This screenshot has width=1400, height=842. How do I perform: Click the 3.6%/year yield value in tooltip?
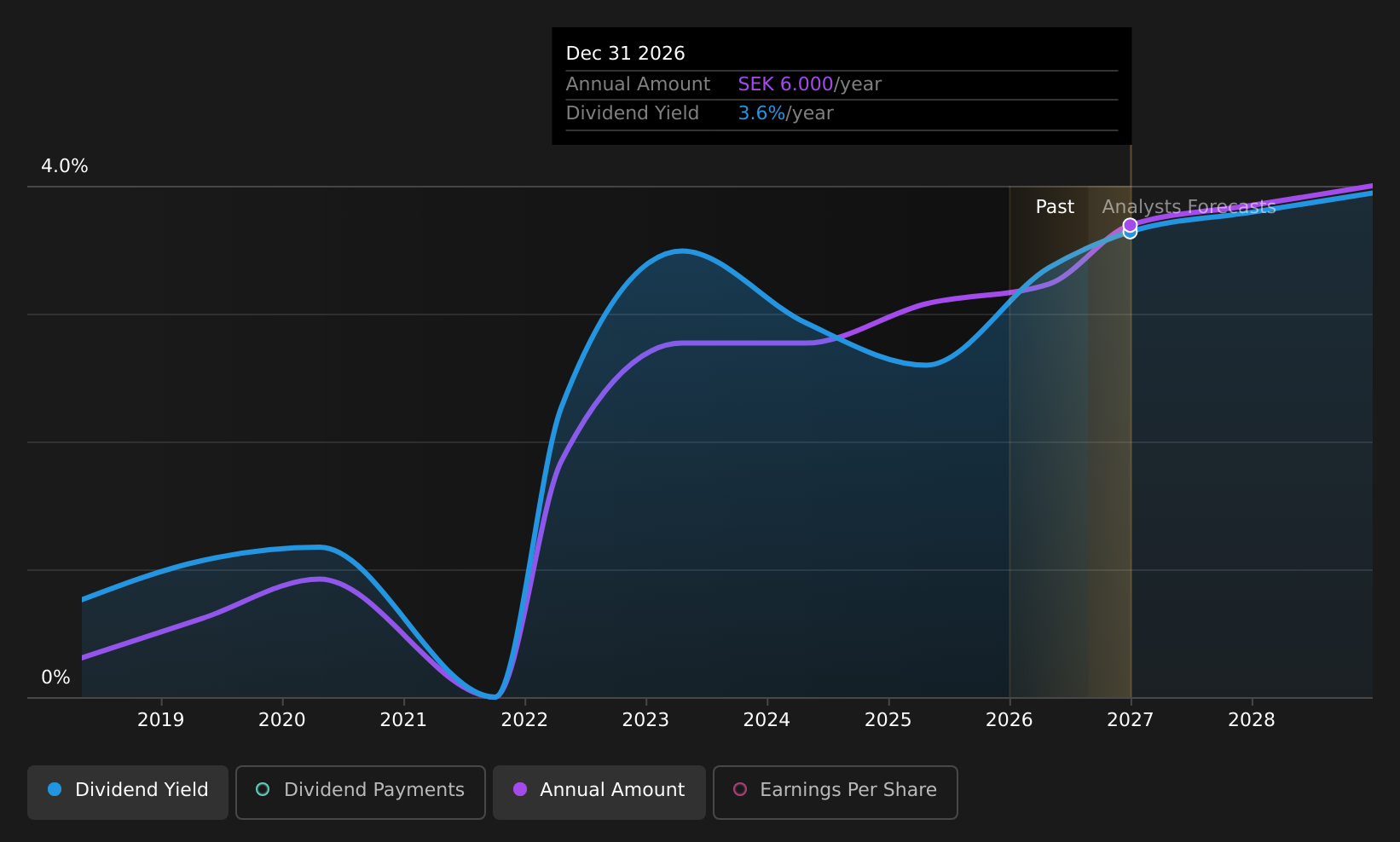[x=786, y=113]
